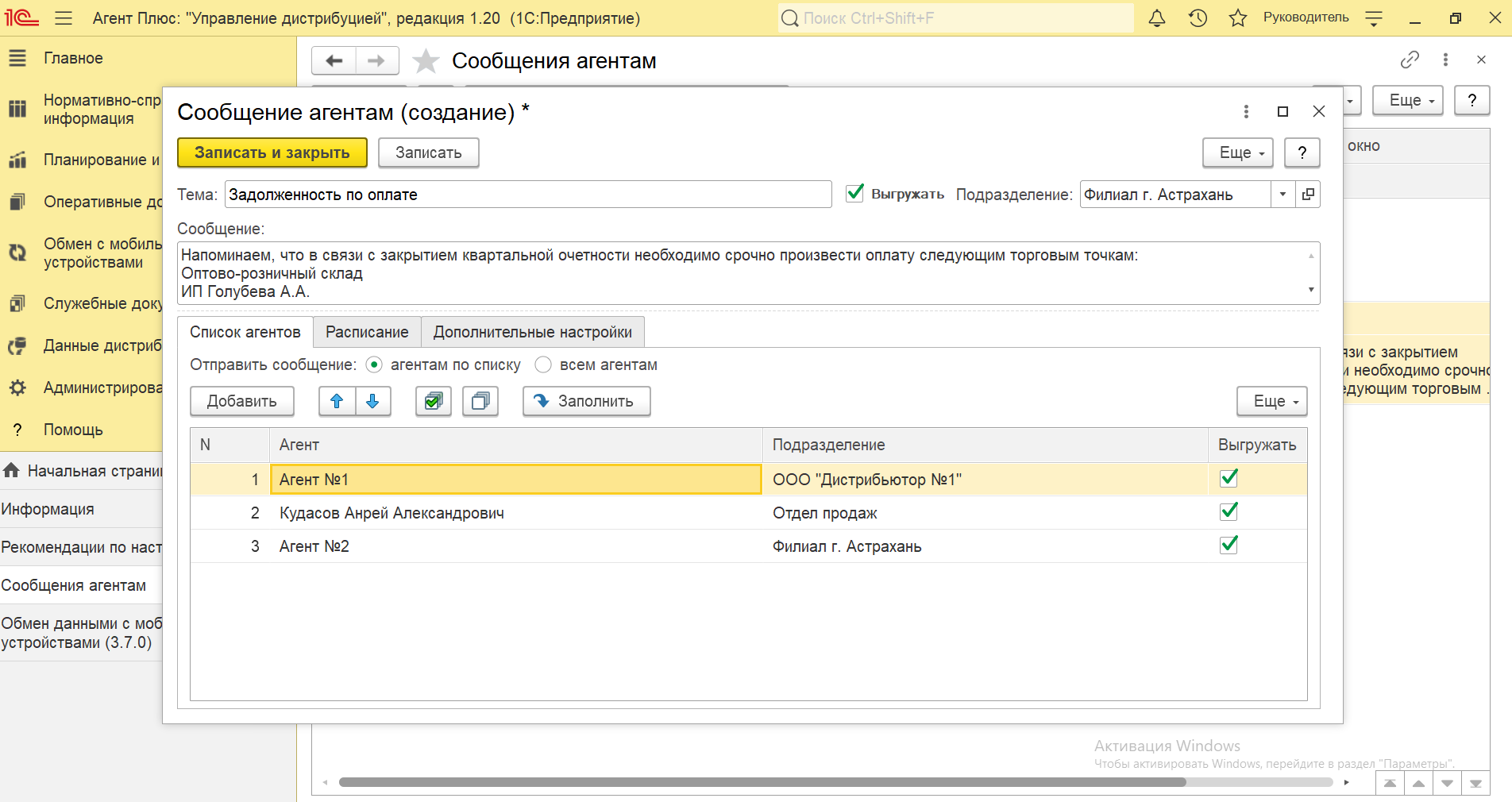Open the settings lines icon next to Руководитель
The image size is (1512, 802).
(x=1374, y=18)
